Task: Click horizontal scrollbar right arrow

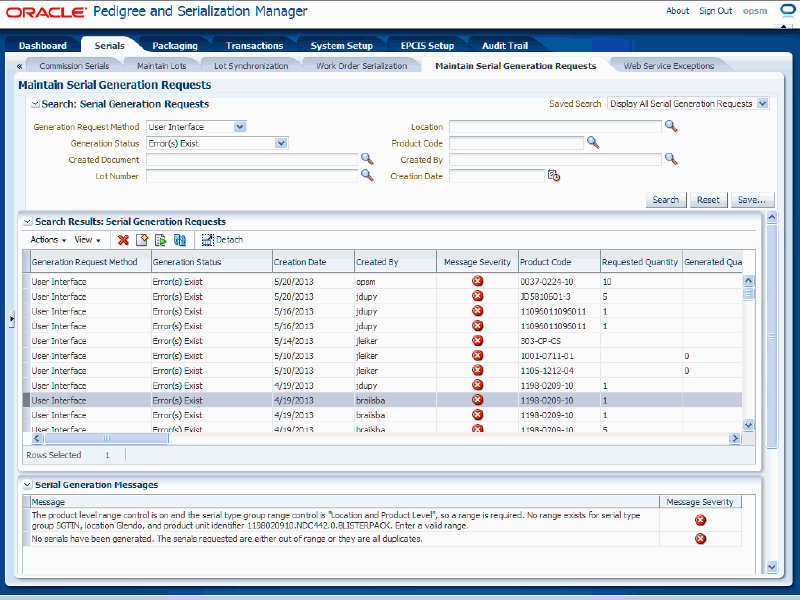Action: [x=735, y=438]
